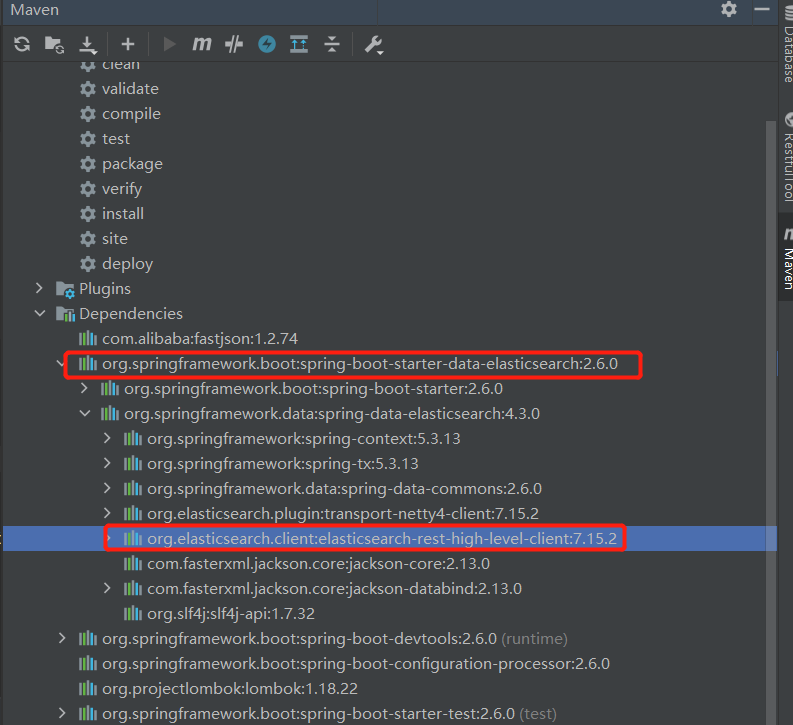The image size is (793, 725).
Task: Add Maven project plus icon
Action: (128, 44)
